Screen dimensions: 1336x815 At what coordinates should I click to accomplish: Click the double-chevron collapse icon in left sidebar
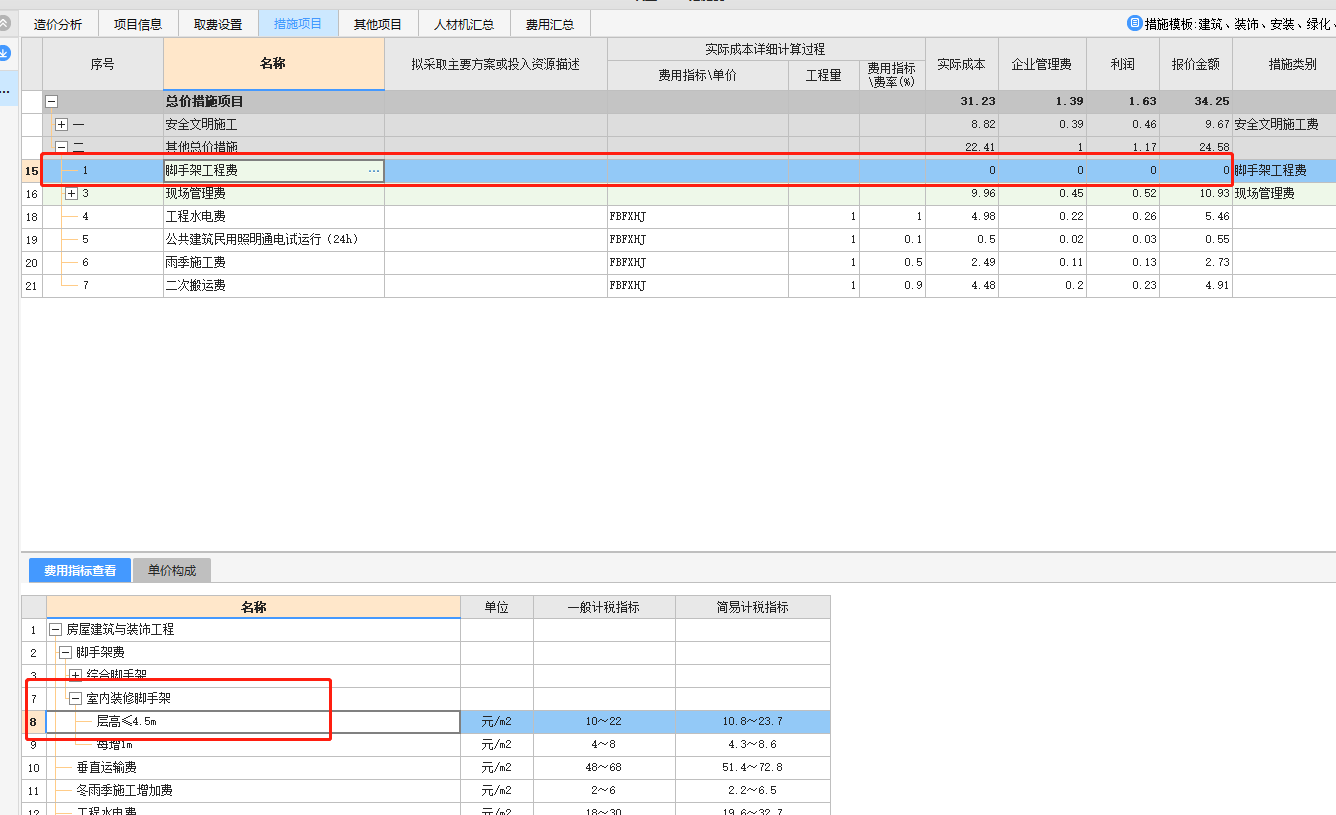click(4, 23)
